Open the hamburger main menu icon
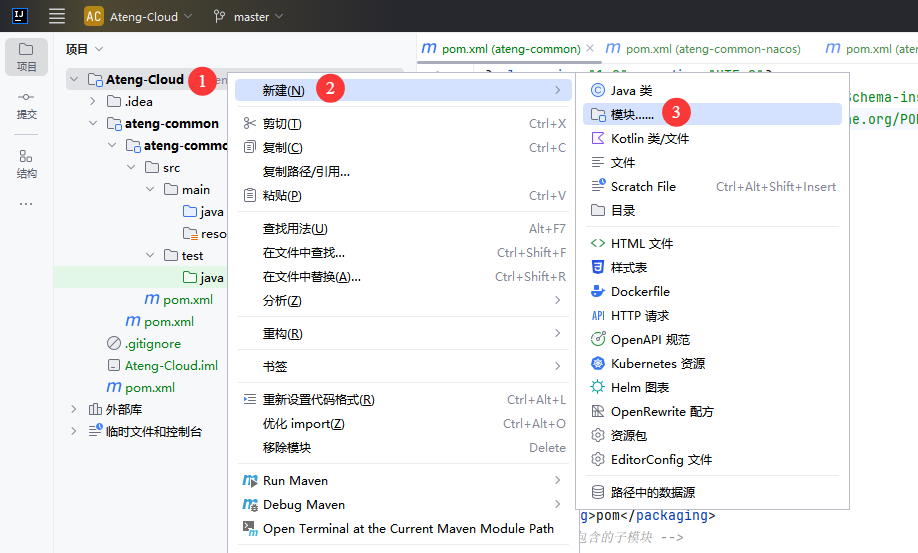This screenshot has width=918, height=553. click(x=57, y=16)
